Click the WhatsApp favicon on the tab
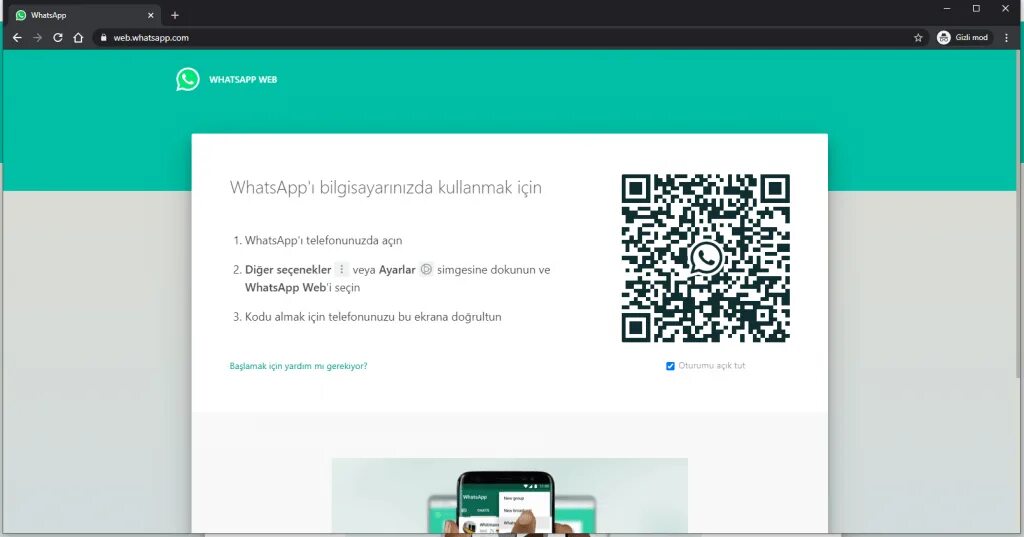This screenshot has height=537, width=1024. (21, 15)
